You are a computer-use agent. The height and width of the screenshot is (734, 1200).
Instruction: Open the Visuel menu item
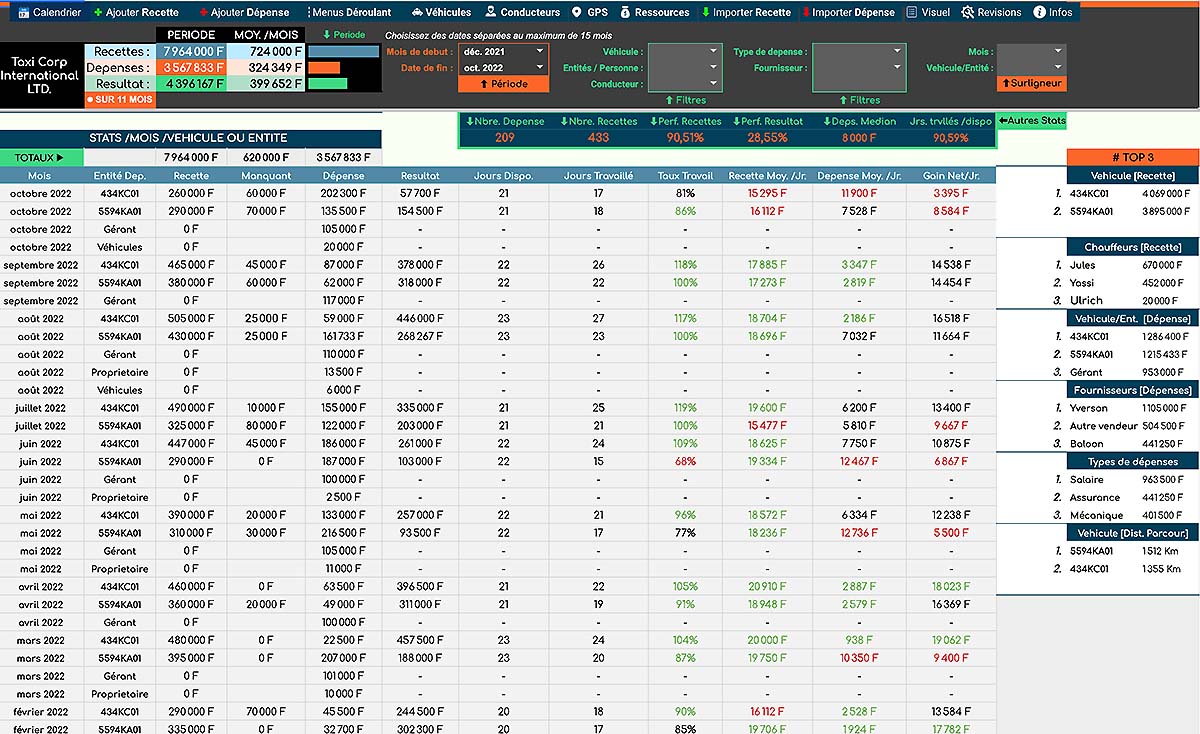pyautogui.click(x=928, y=12)
